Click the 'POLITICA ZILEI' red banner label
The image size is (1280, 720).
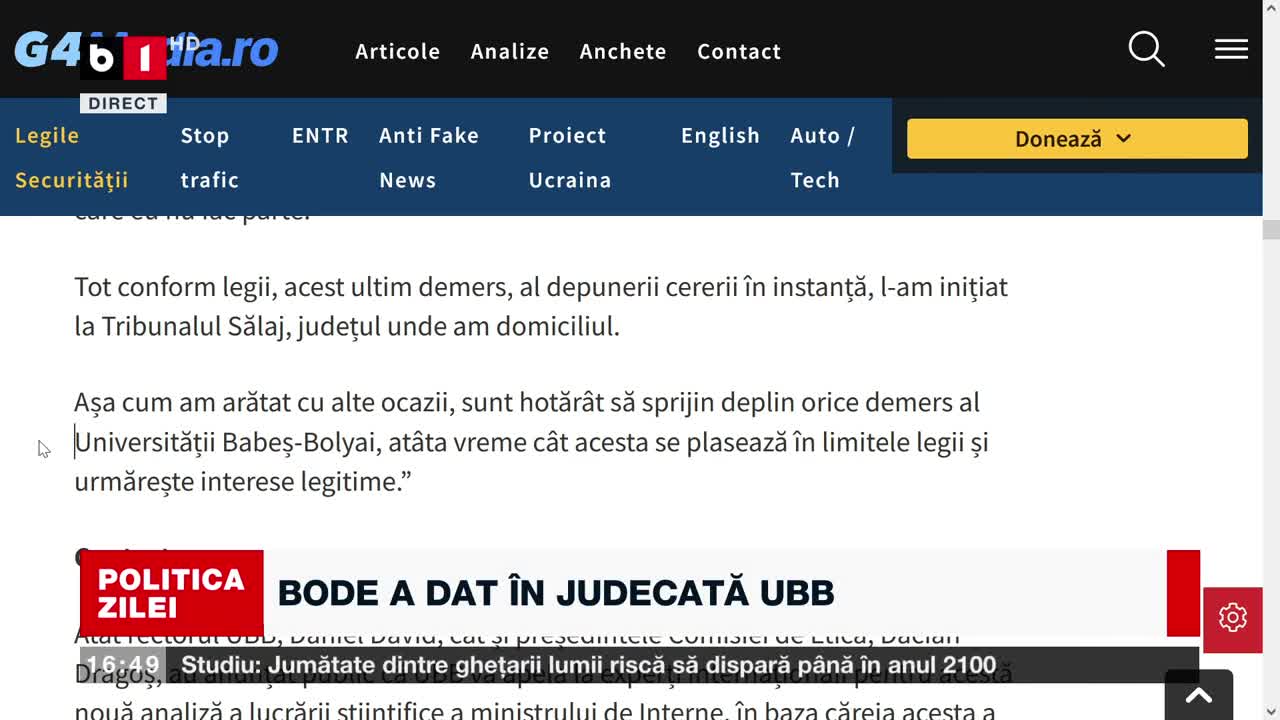(171, 593)
